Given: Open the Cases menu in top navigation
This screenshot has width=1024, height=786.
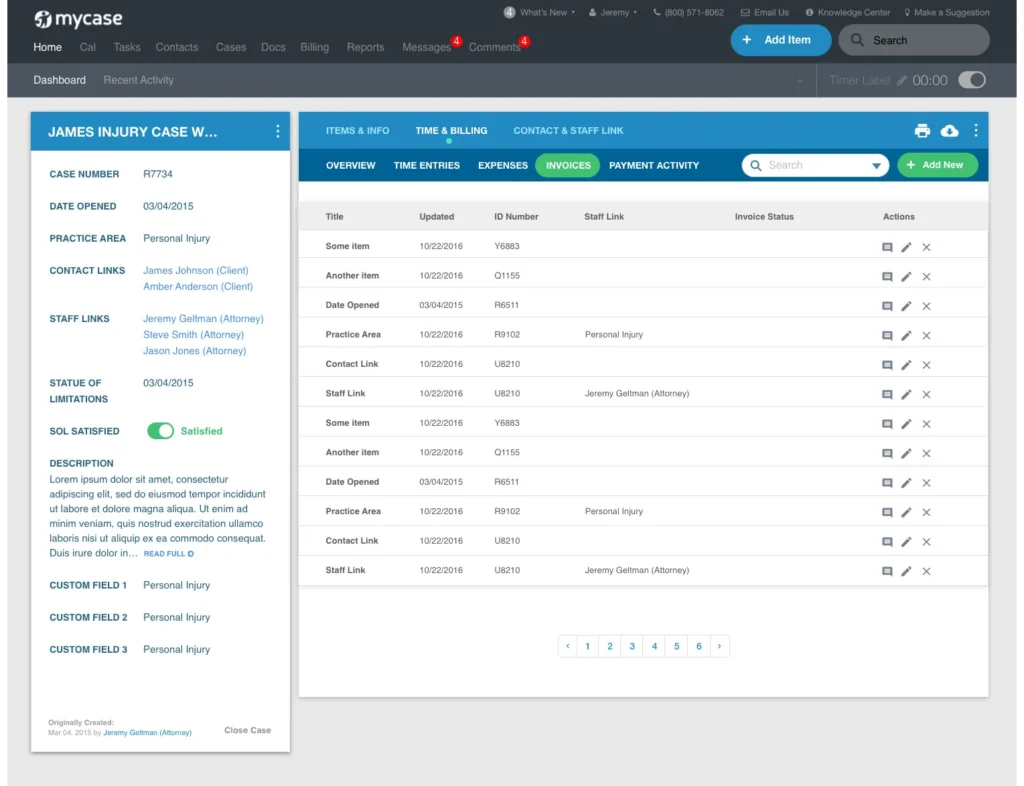Looking at the screenshot, I should [x=231, y=47].
